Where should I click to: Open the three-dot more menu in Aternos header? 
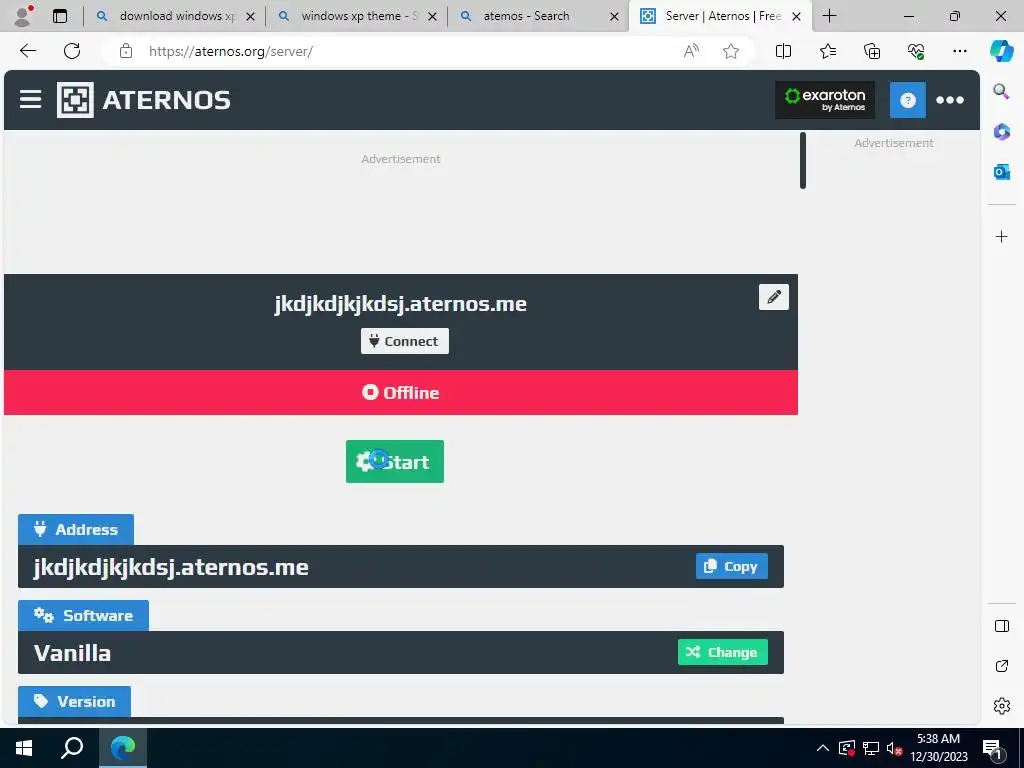[x=950, y=100]
